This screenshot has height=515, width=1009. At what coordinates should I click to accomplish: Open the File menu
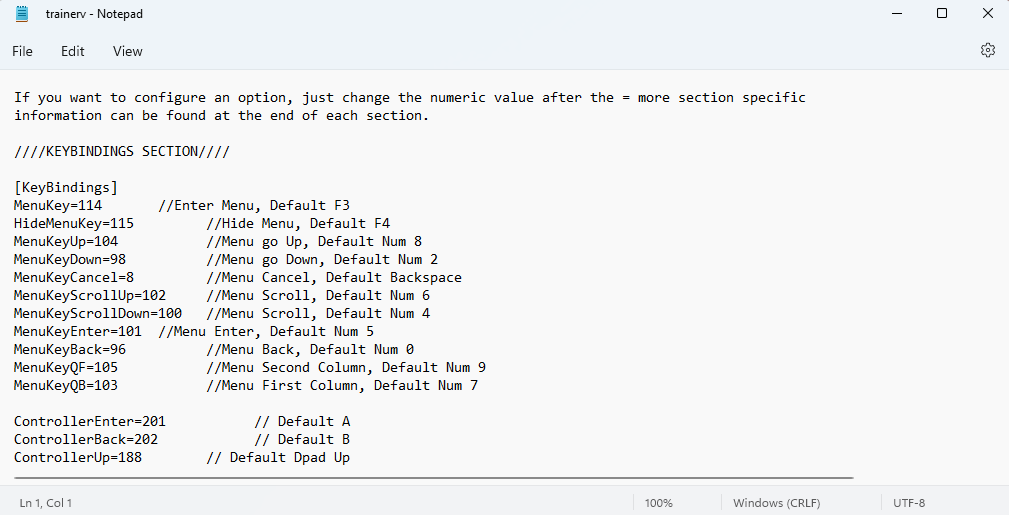click(22, 51)
